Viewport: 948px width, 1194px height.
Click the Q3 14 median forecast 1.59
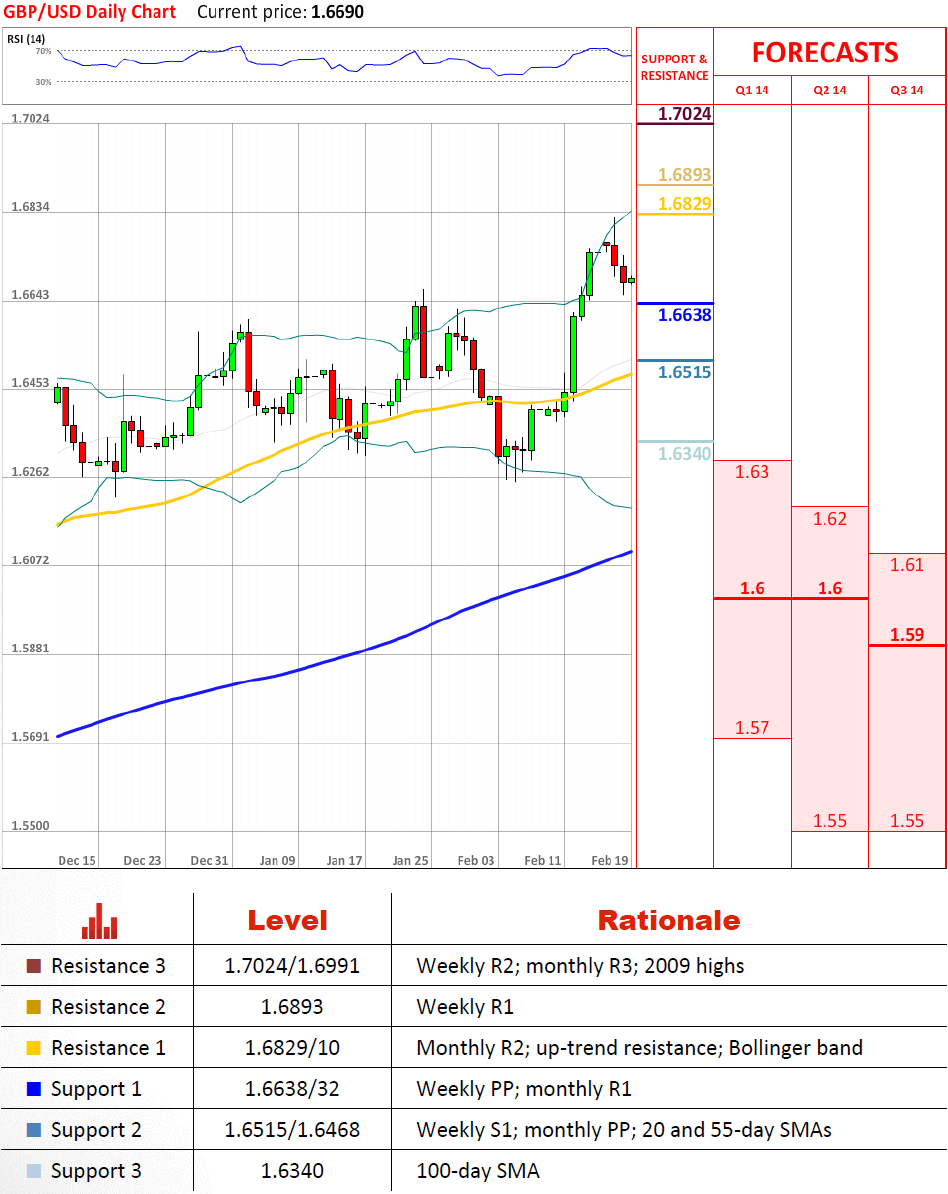pos(907,634)
